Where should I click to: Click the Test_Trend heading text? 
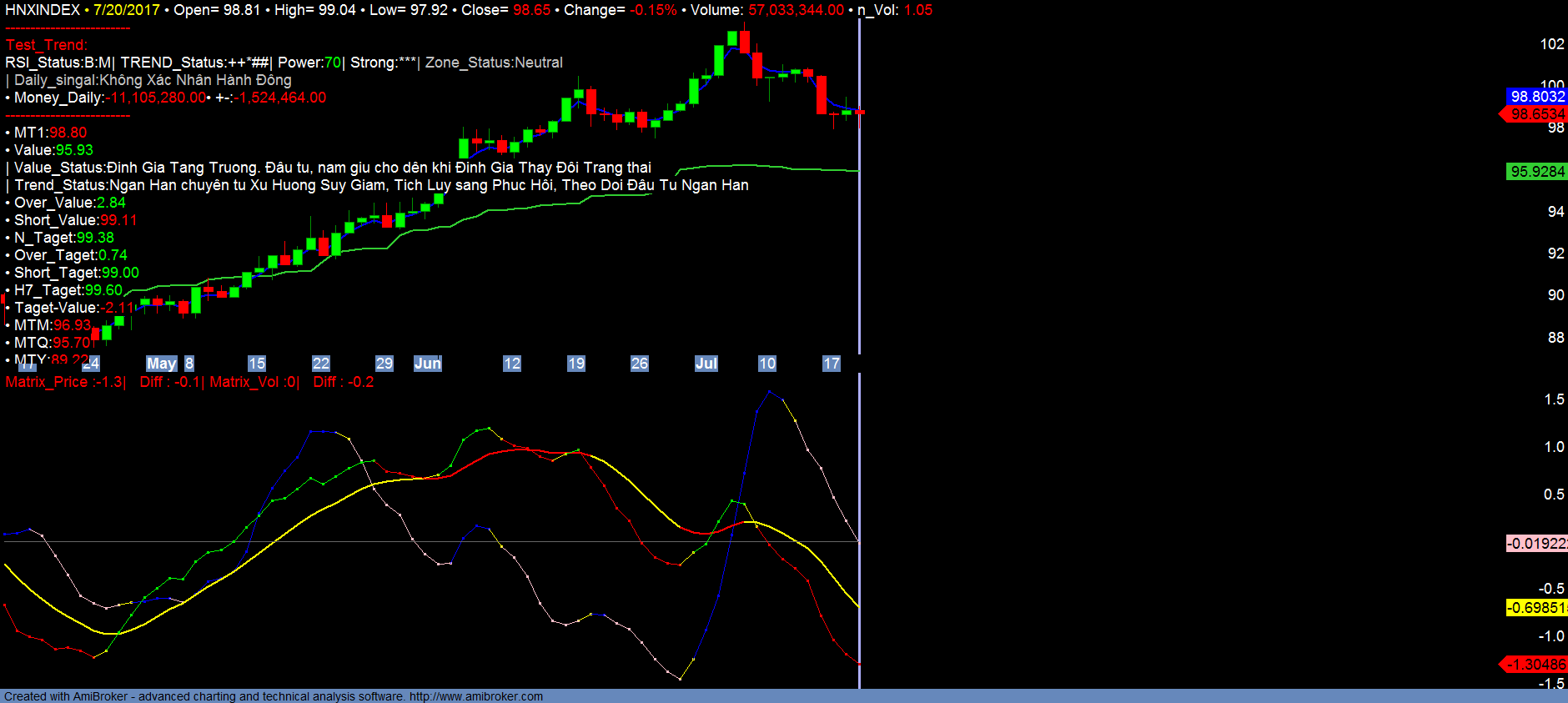click(47, 45)
